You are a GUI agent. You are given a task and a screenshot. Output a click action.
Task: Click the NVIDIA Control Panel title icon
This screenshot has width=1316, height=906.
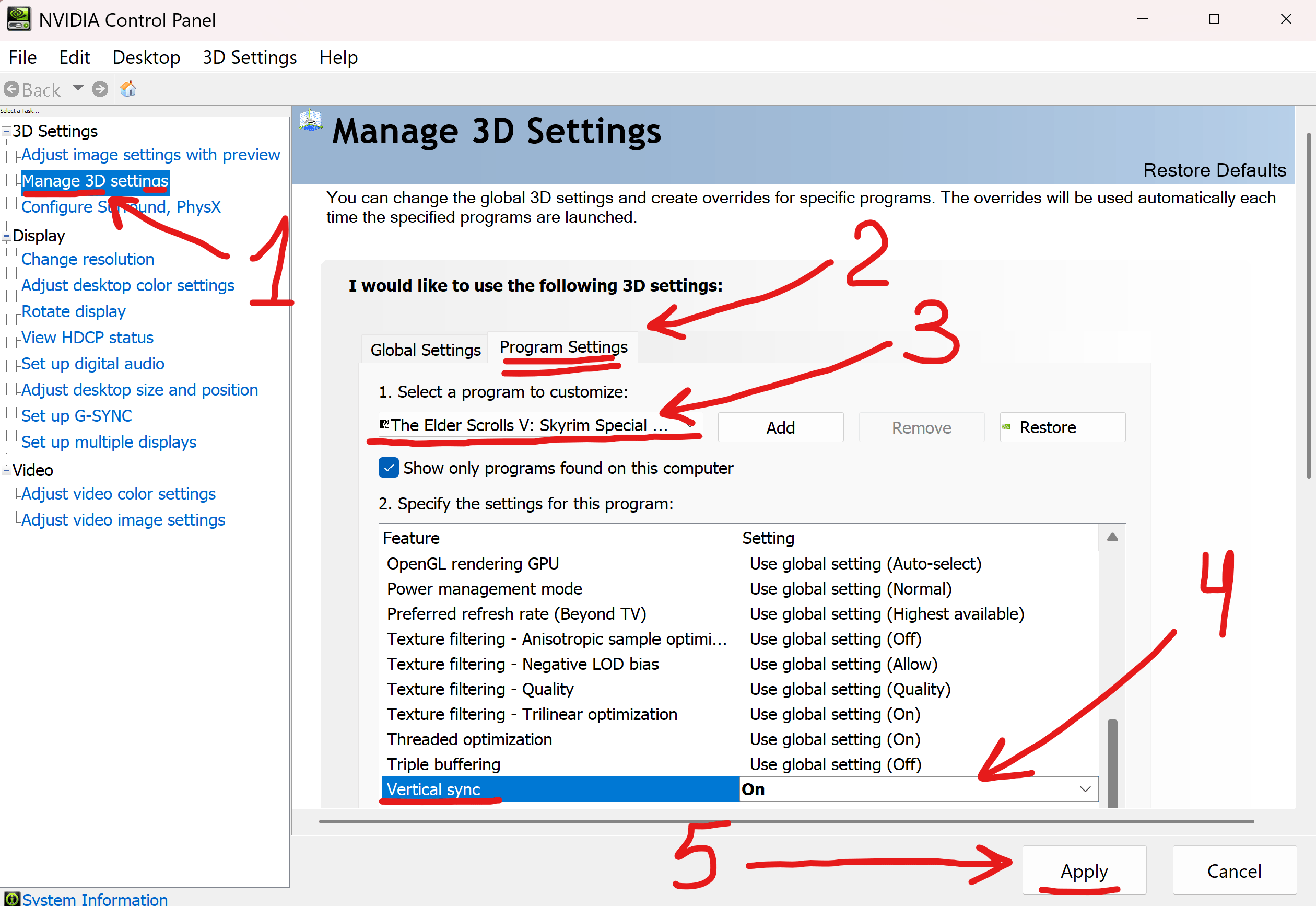(19, 19)
